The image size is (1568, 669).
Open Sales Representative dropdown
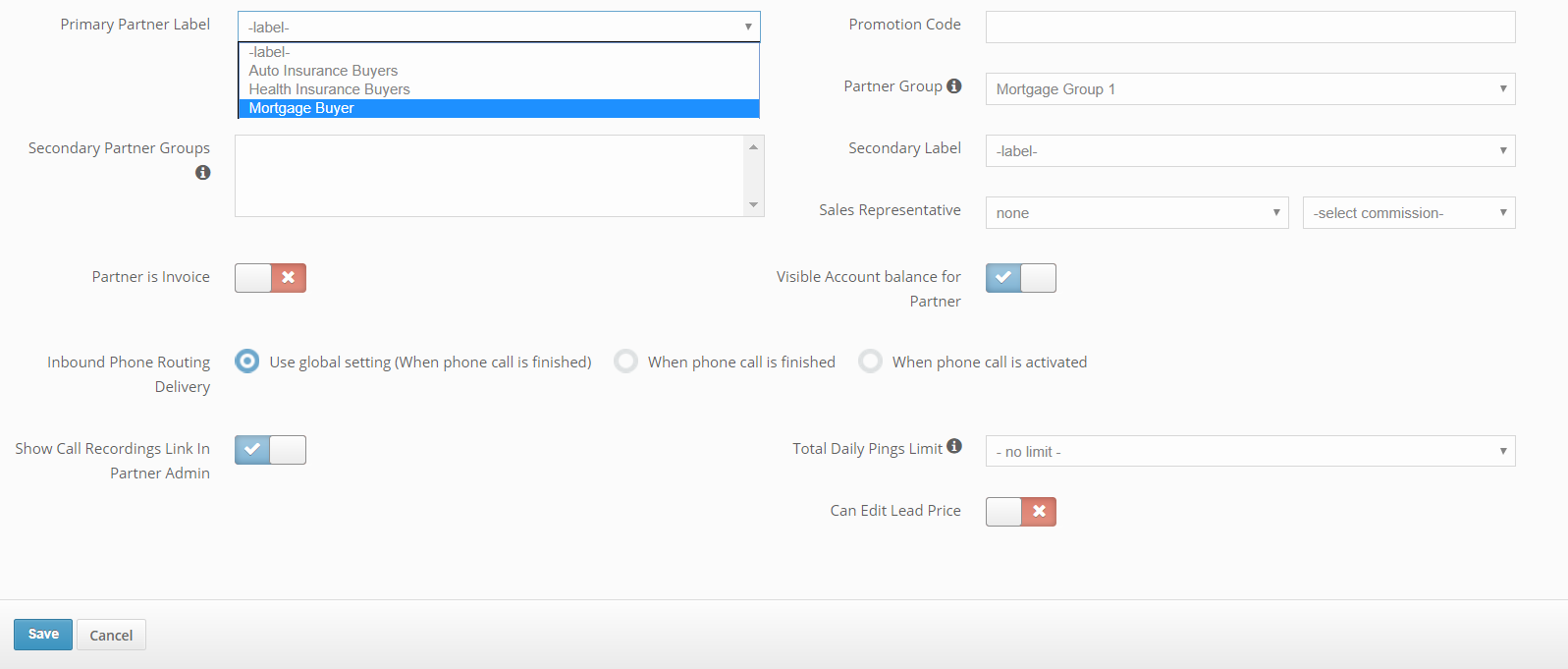[x=1136, y=213]
